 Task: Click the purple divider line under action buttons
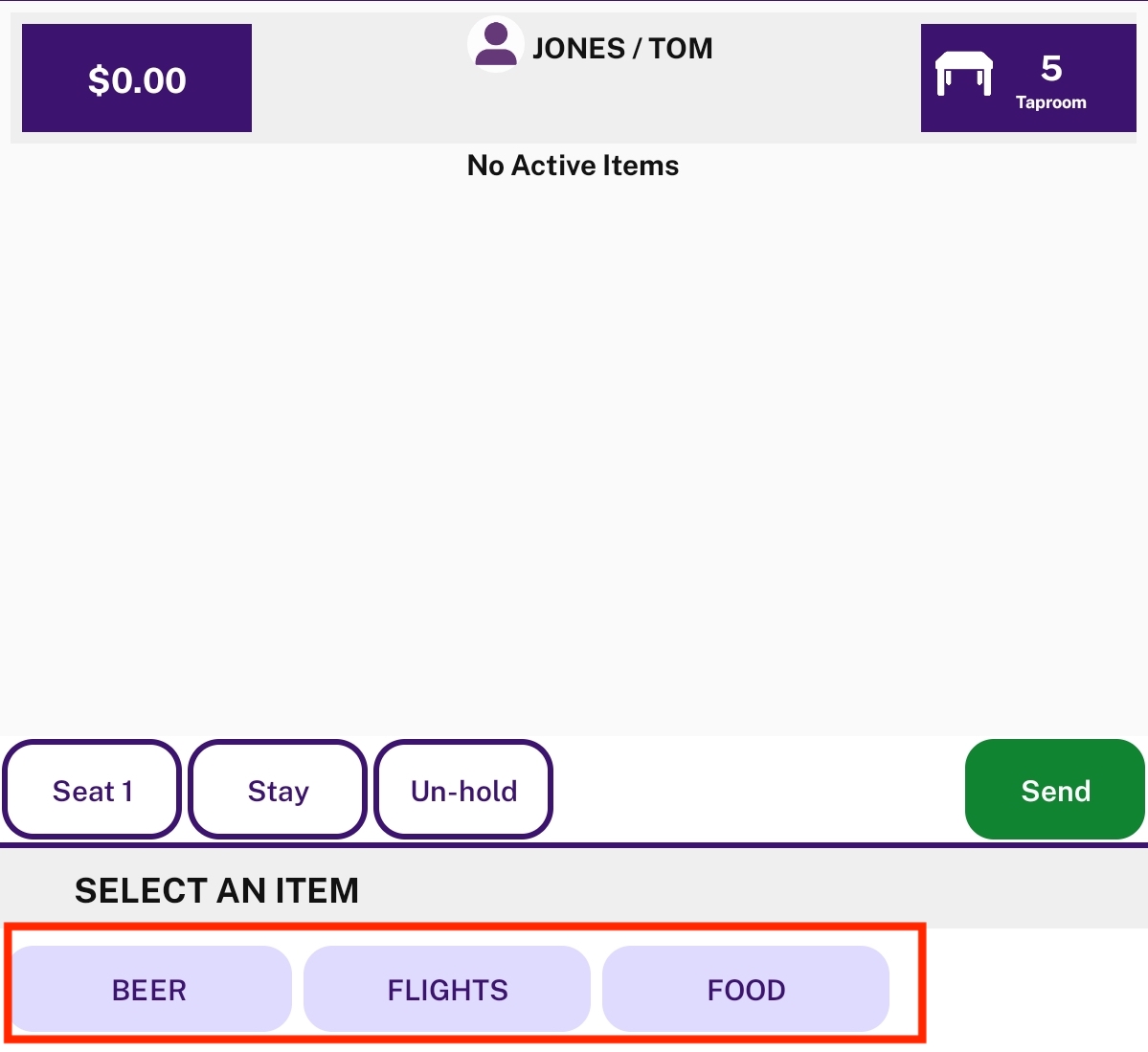[x=574, y=845]
